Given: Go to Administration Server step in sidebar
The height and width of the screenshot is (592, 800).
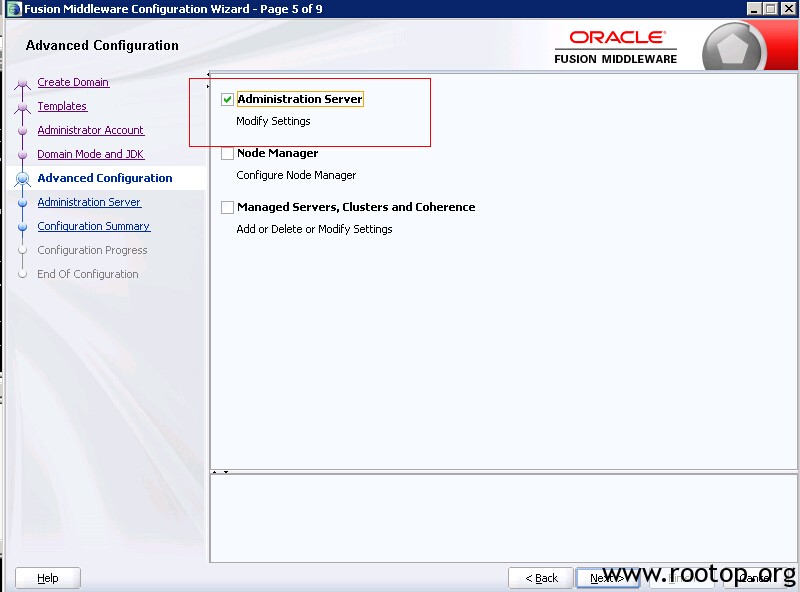Looking at the screenshot, I should tap(89, 202).
